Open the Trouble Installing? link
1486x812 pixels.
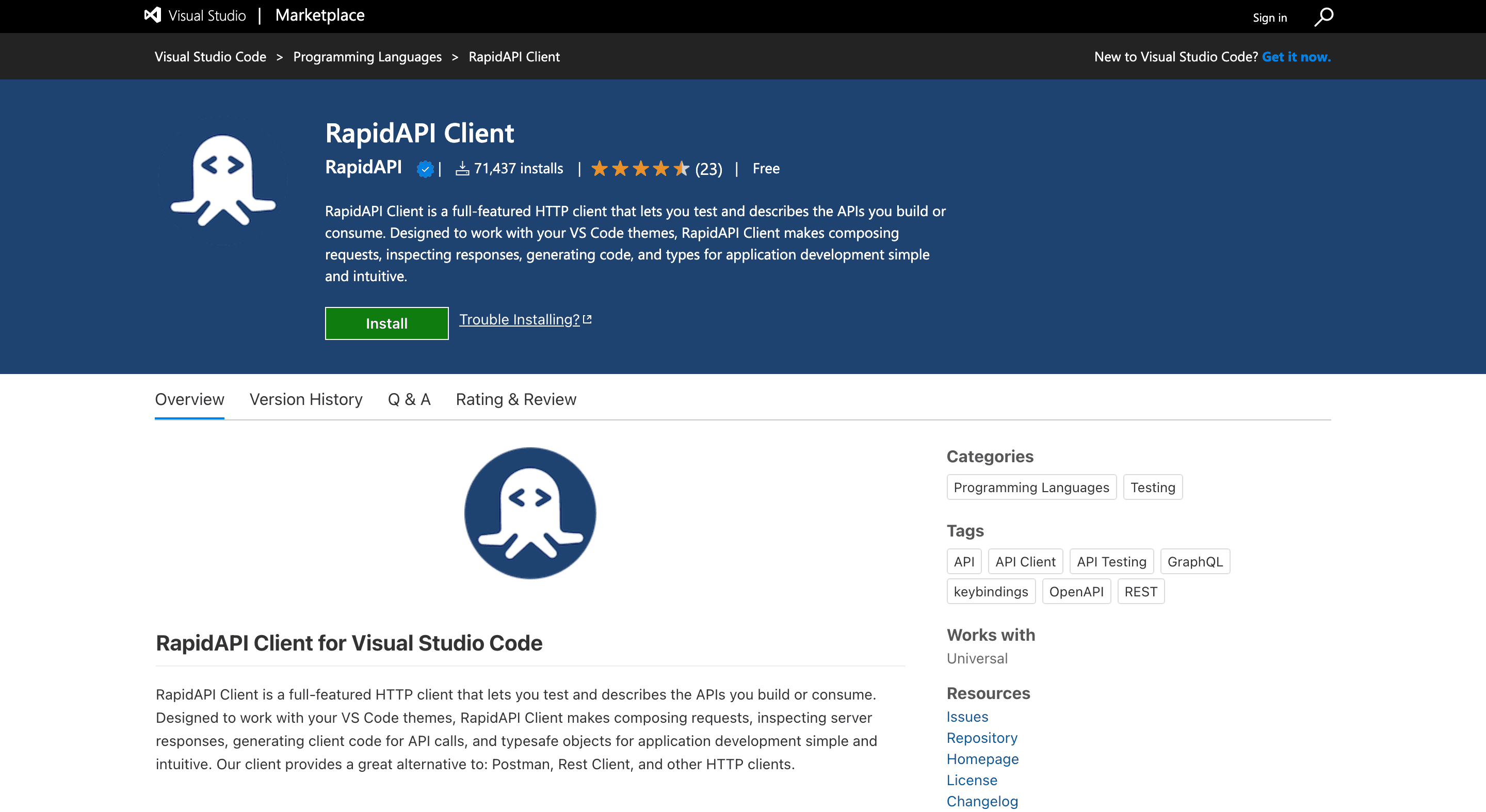(519, 319)
